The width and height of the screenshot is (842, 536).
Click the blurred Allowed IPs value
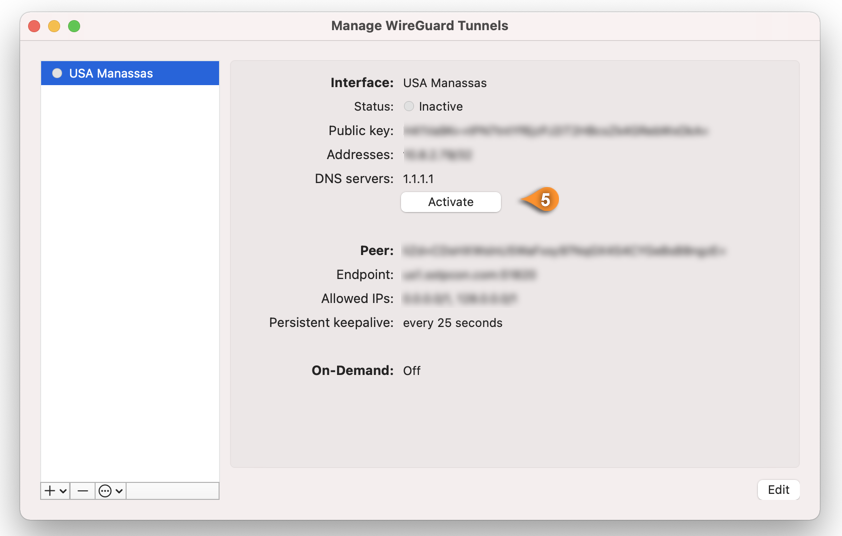pyautogui.click(x=460, y=299)
